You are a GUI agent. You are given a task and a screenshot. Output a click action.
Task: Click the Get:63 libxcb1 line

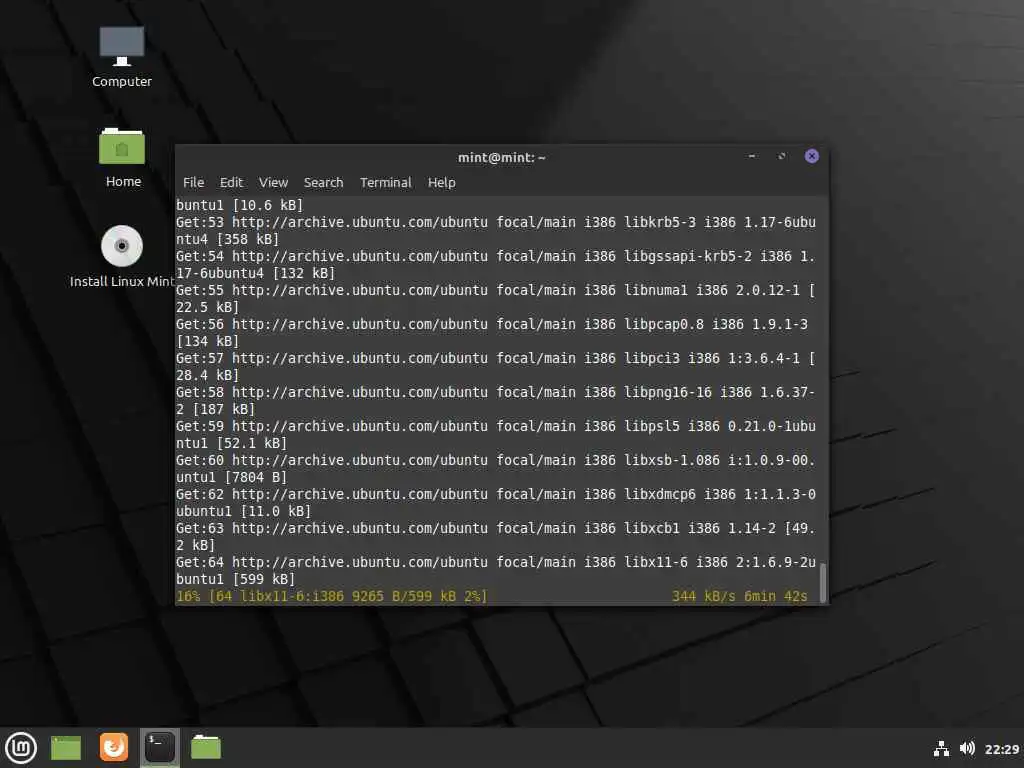(x=496, y=528)
